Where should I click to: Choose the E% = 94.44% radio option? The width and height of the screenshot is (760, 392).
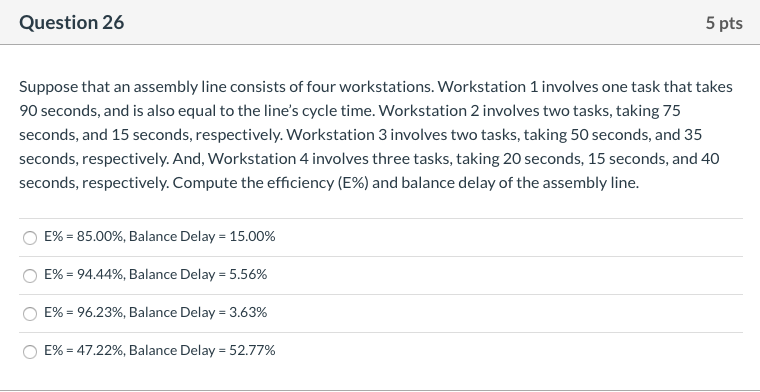tap(30, 276)
